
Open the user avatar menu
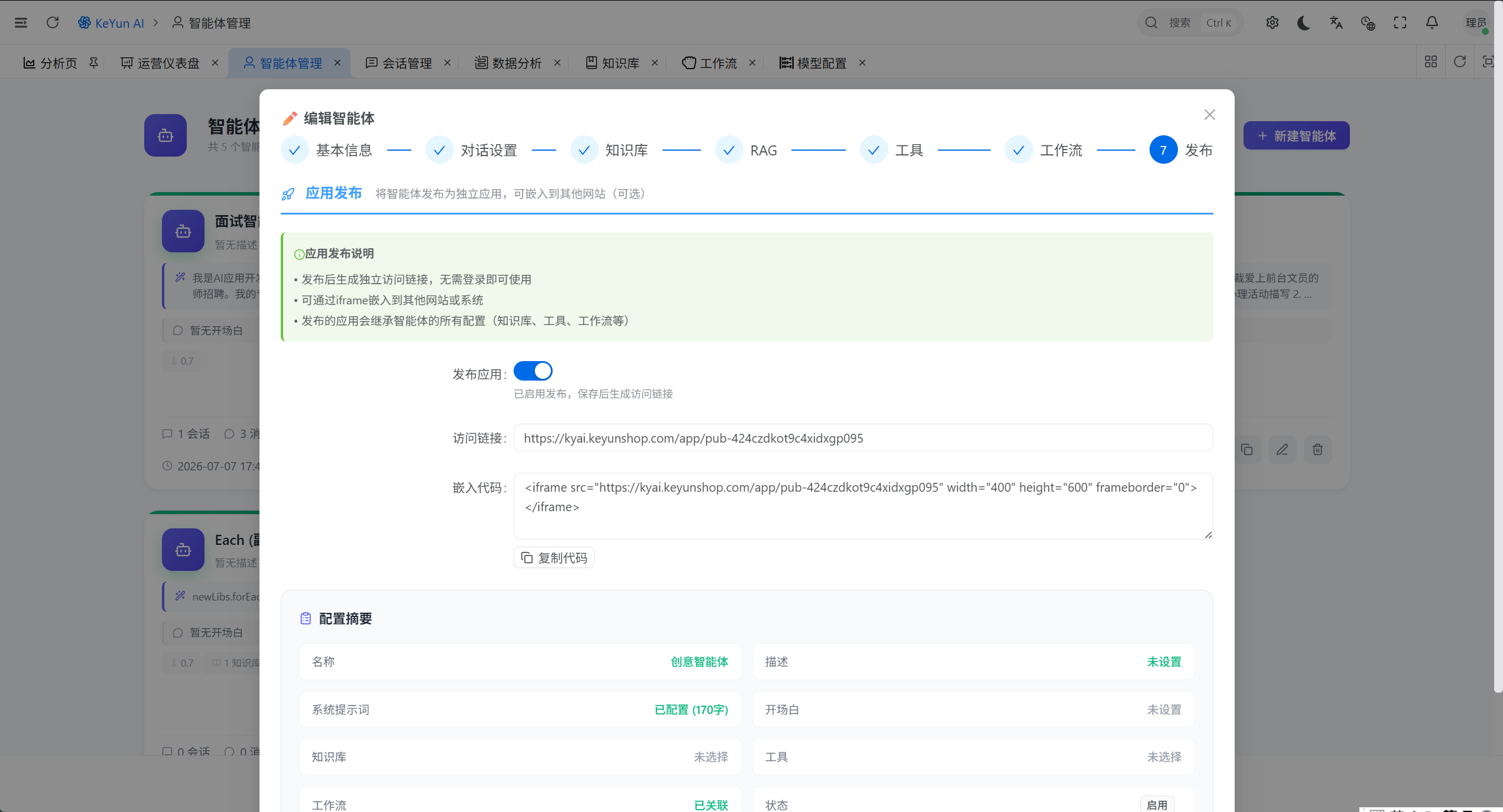click(x=1476, y=22)
